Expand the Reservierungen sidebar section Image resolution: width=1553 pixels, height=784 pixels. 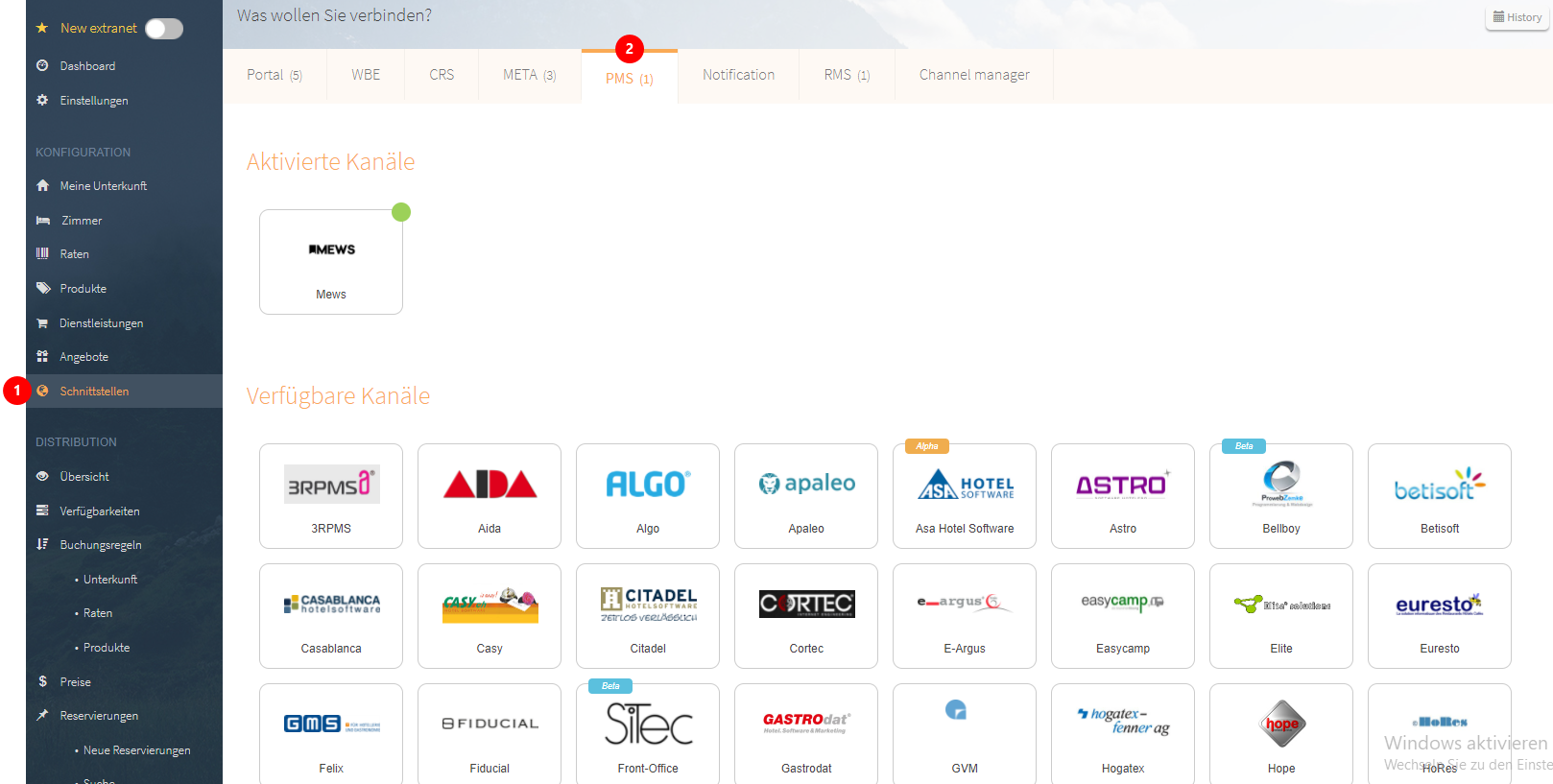(x=99, y=716)
